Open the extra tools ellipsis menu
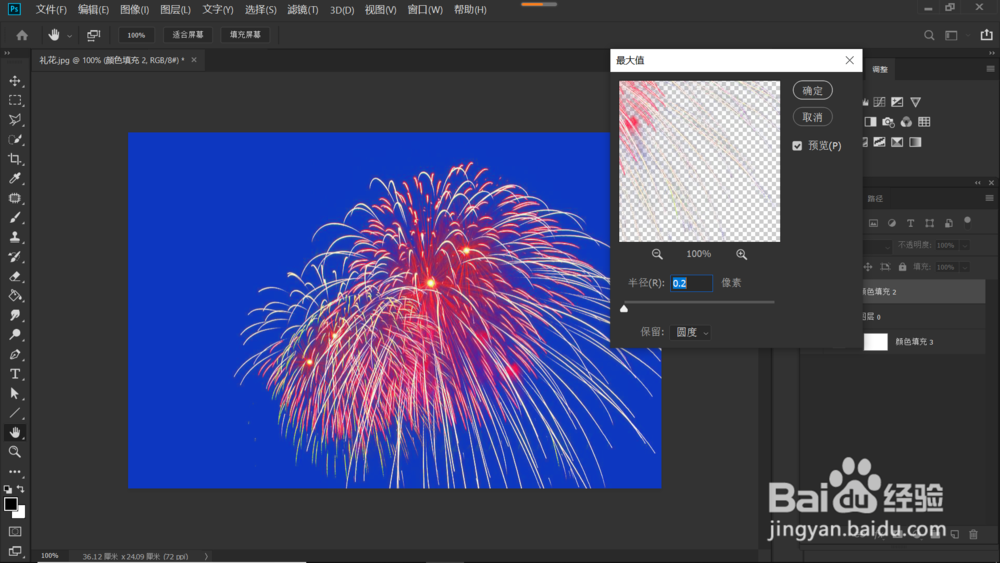 pos(15,472)
